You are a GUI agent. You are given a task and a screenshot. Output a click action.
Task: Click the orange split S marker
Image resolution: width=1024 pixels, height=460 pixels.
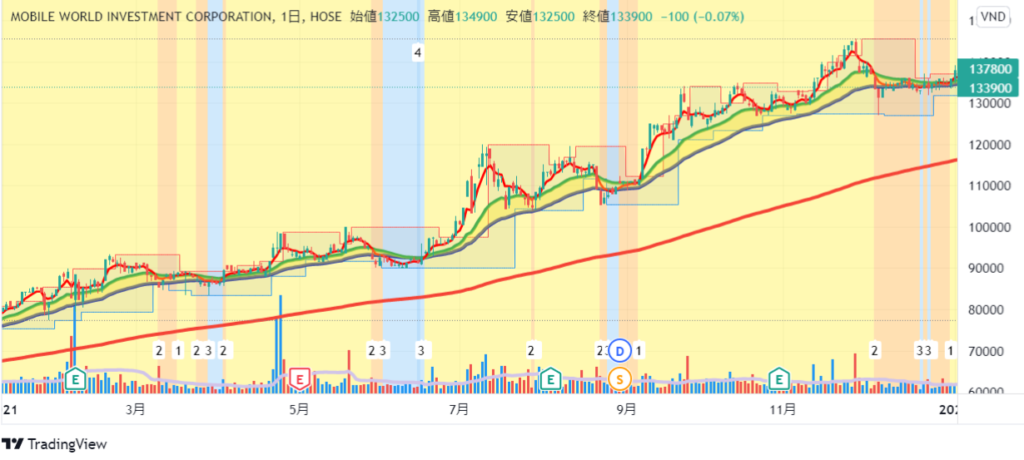coord(620,378)
